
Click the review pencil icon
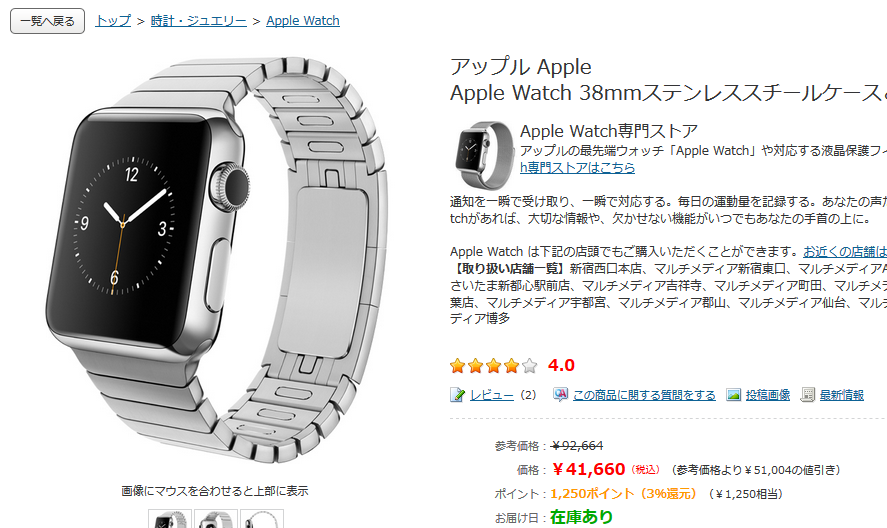pyautogui.click(x=457, y=394)
